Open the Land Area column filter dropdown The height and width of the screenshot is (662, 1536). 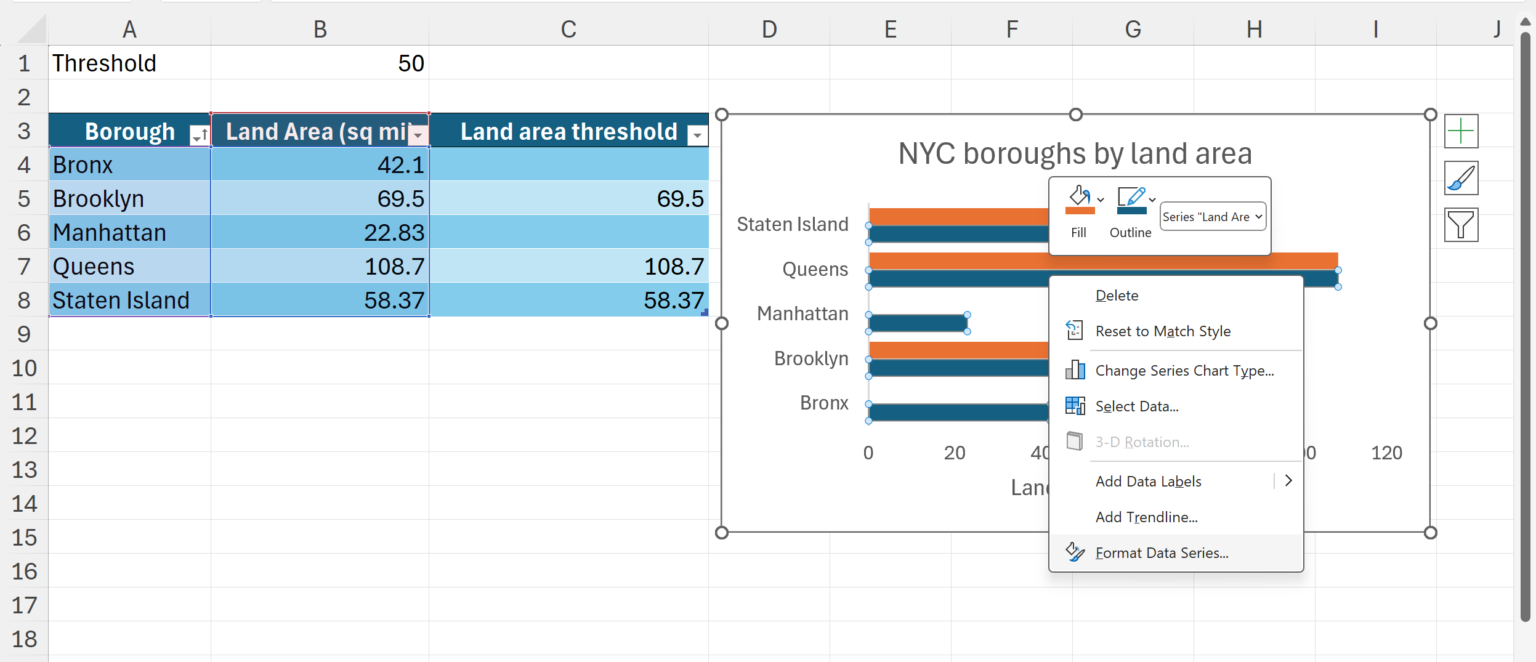point(419,136)
